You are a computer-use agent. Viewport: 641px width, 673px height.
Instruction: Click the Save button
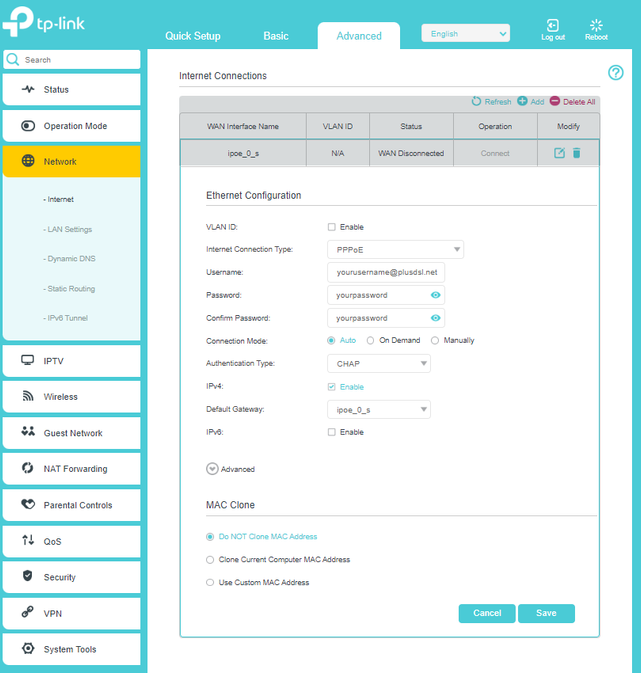[x=546, y=613]
